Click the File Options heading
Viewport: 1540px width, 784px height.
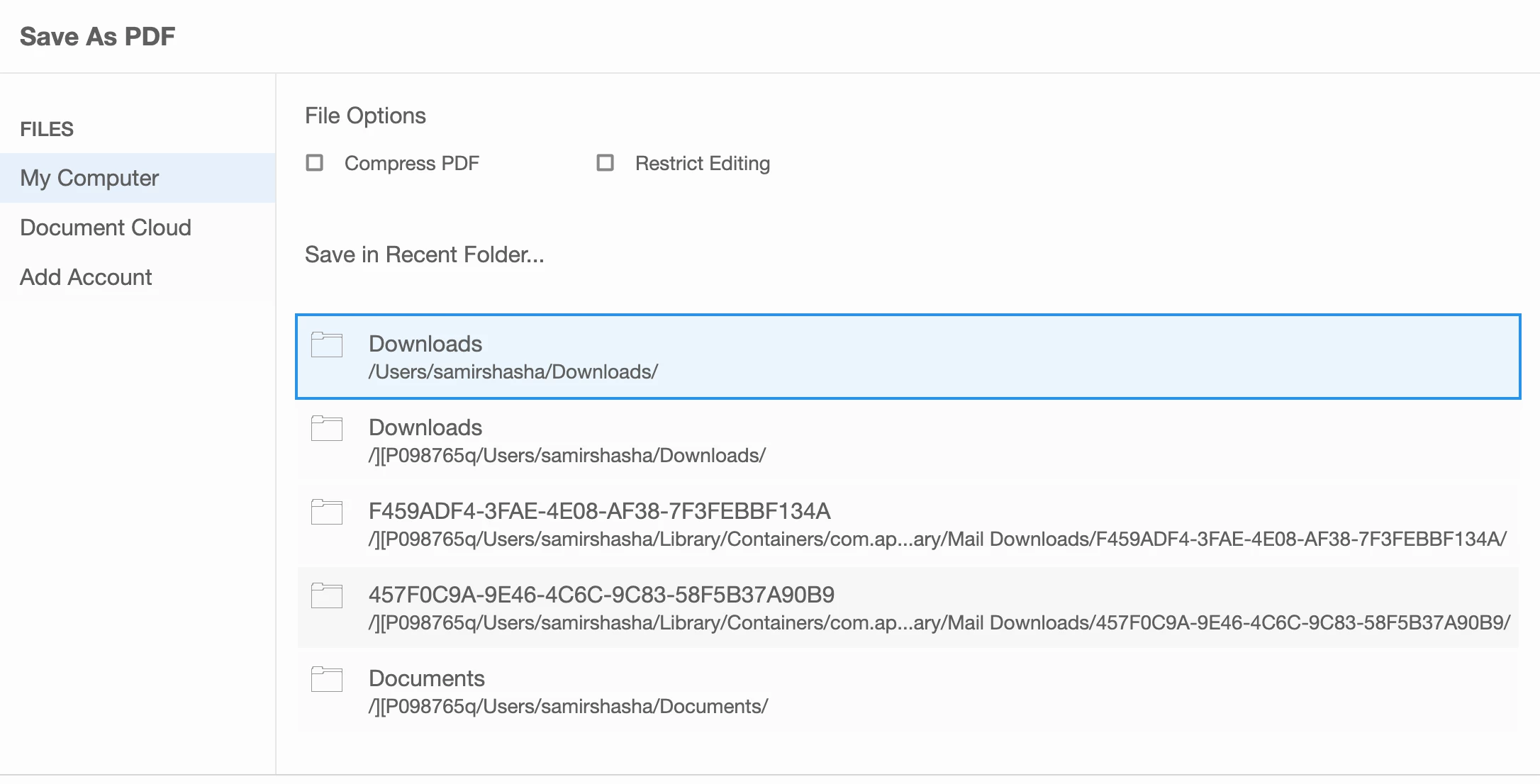[365, 116]
